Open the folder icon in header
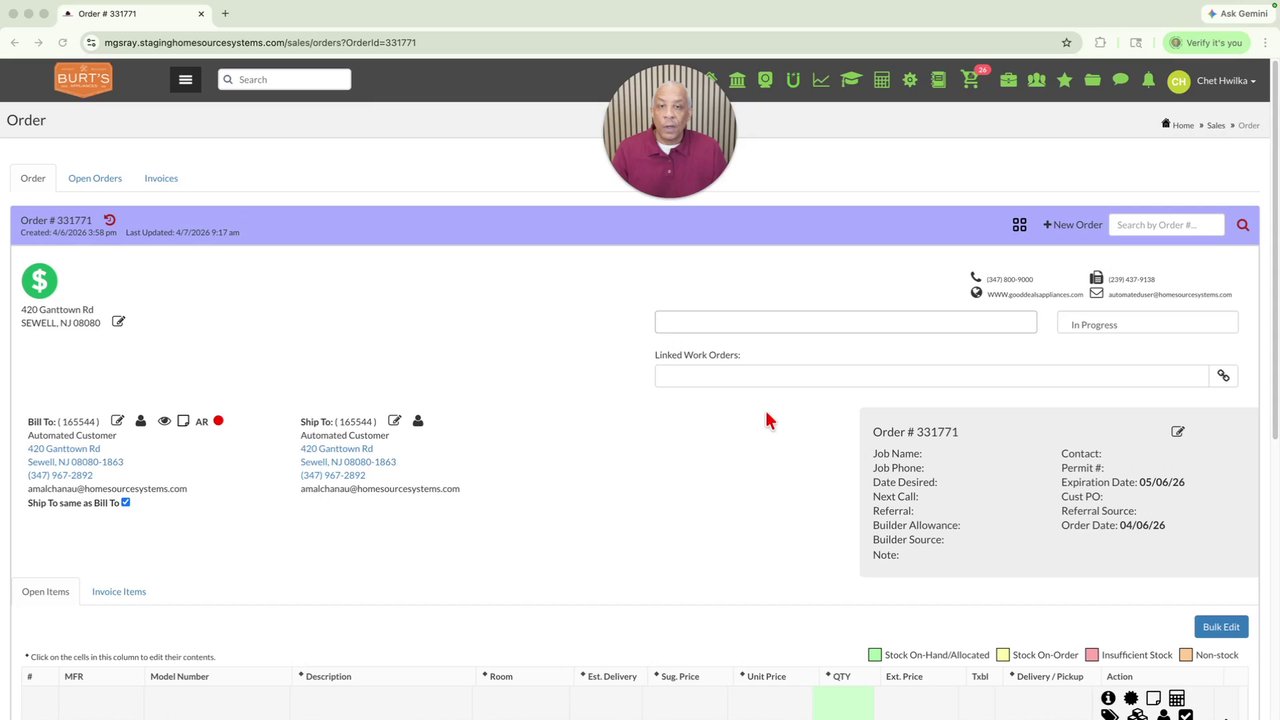1280x720 pixels. pyautogui.click(x=1092, y=80)
